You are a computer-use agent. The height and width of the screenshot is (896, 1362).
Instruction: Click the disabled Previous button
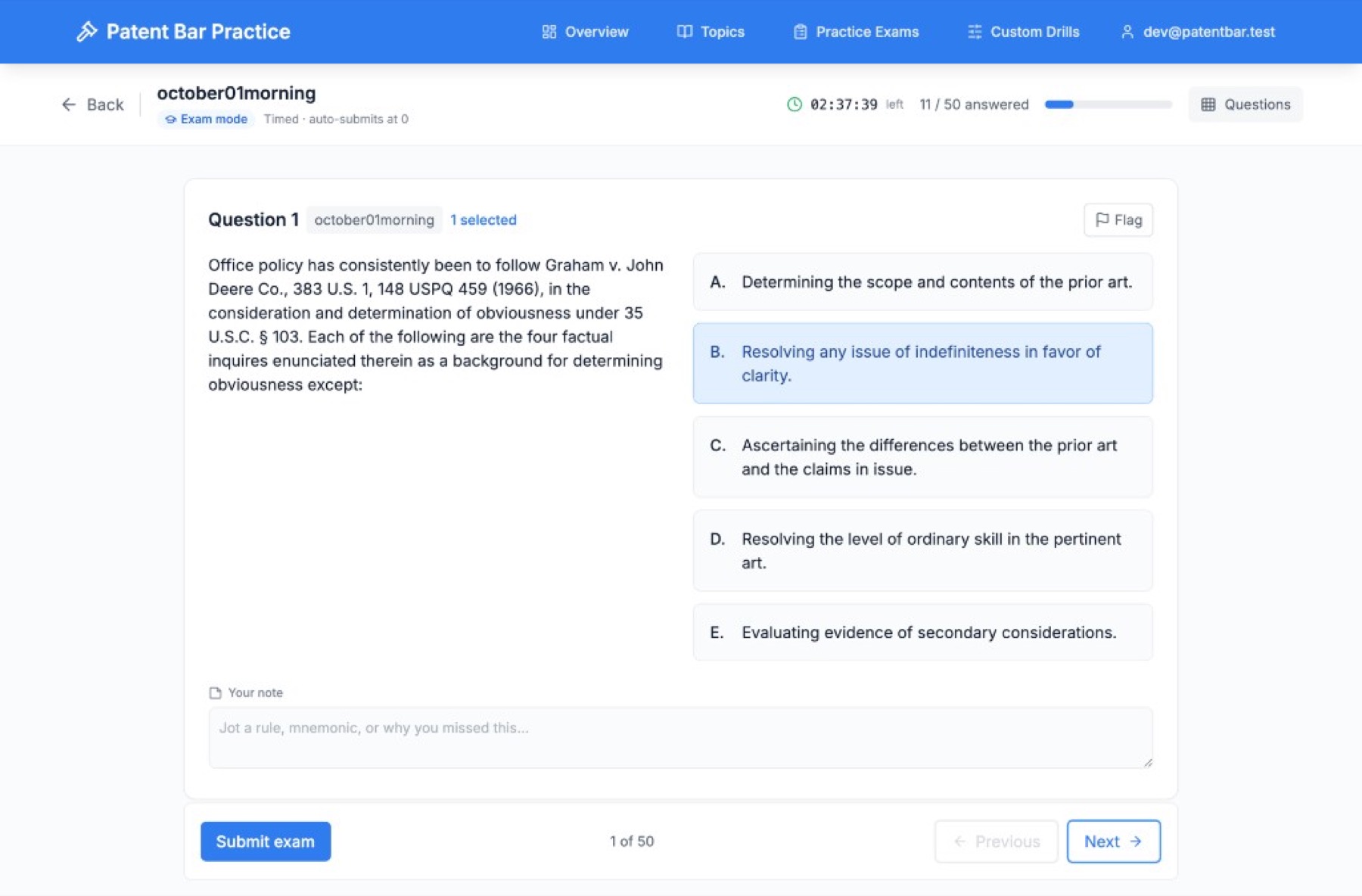[997, 842]
